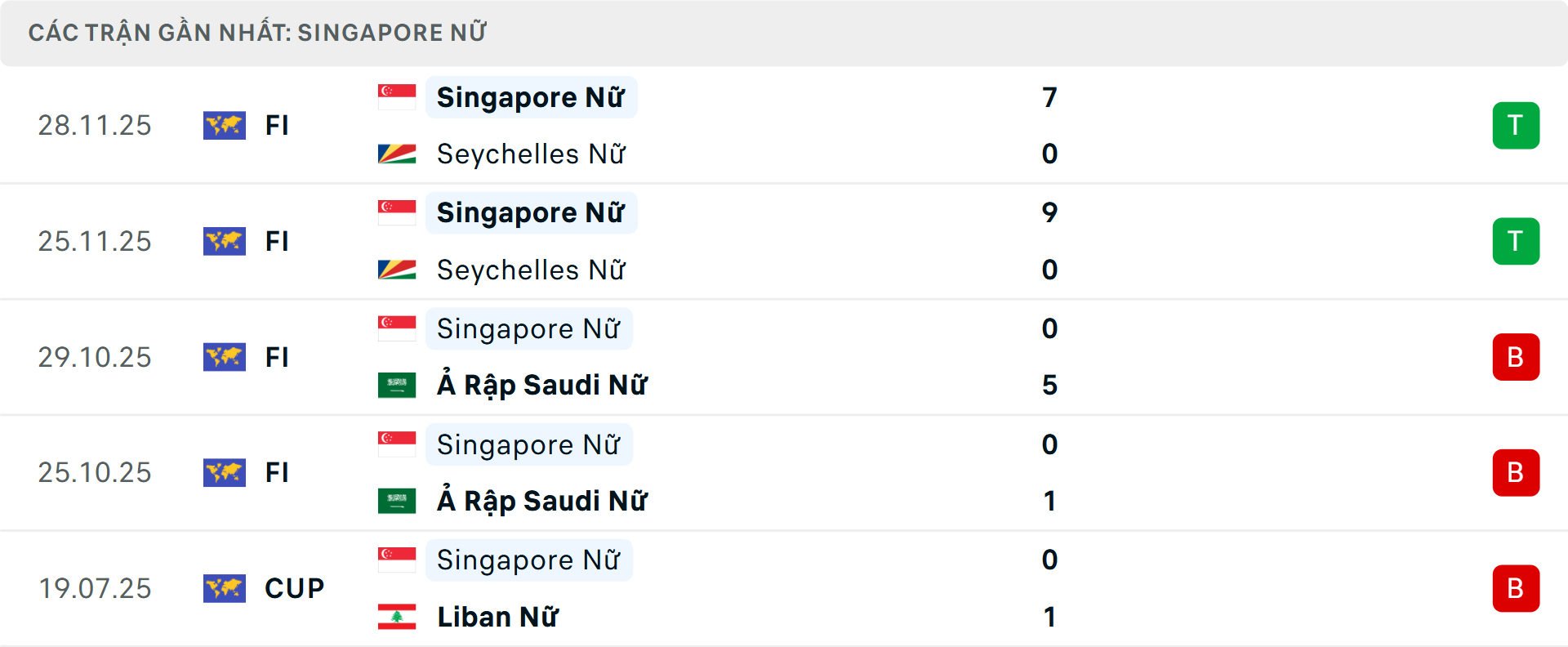The height and width of the screenshot is (647, 1568).
Task: Click the Saudi Arabia flag icon on 29.10.25 row
Action: 396,384
